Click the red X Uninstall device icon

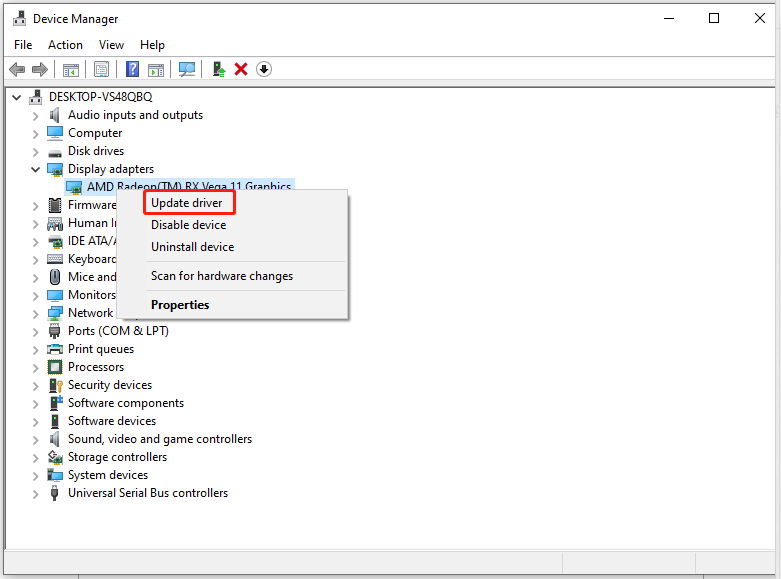point(241,69)
